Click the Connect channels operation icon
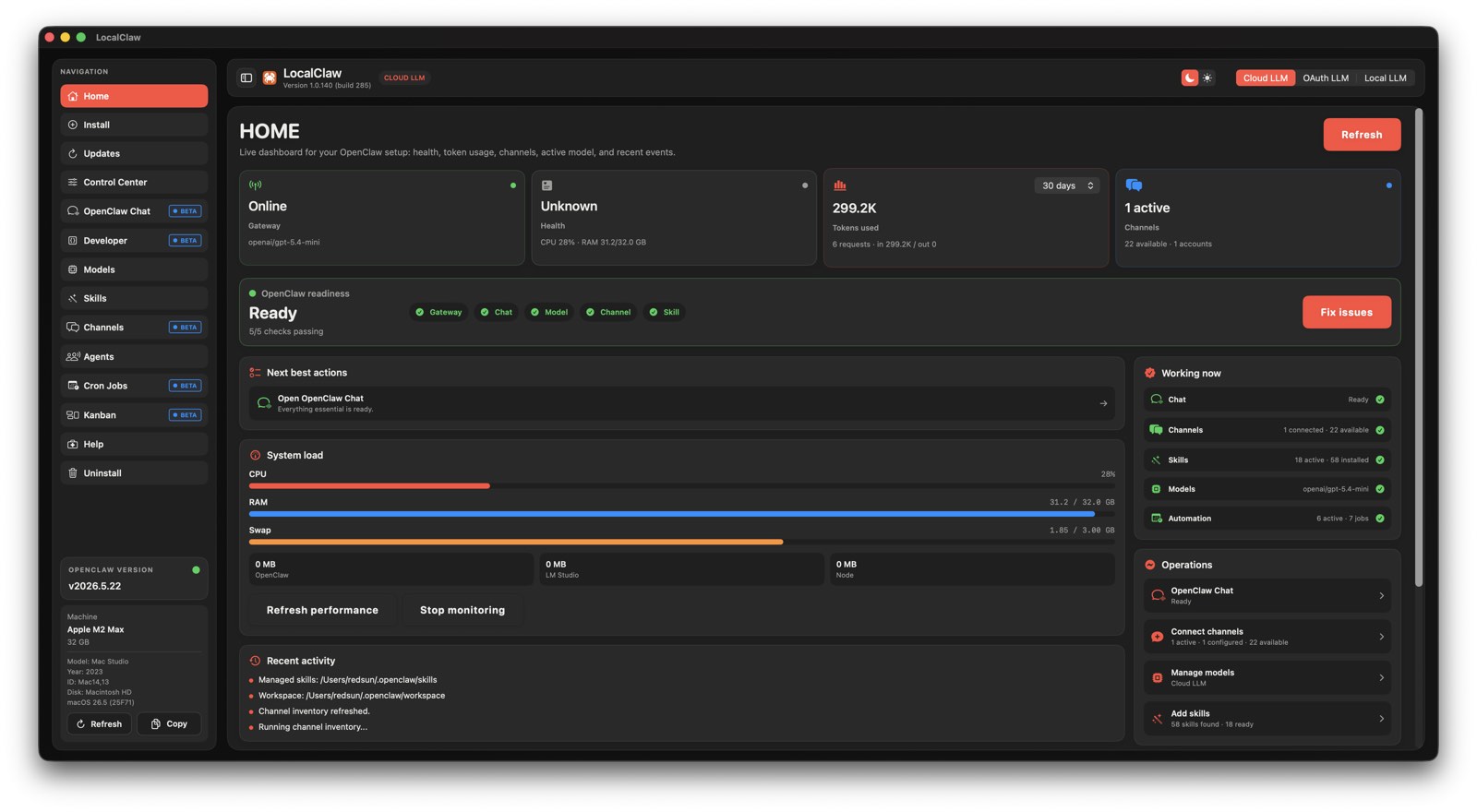Image resolution: width=1477 pixels, height=812 pixels. pos(1158,638)
